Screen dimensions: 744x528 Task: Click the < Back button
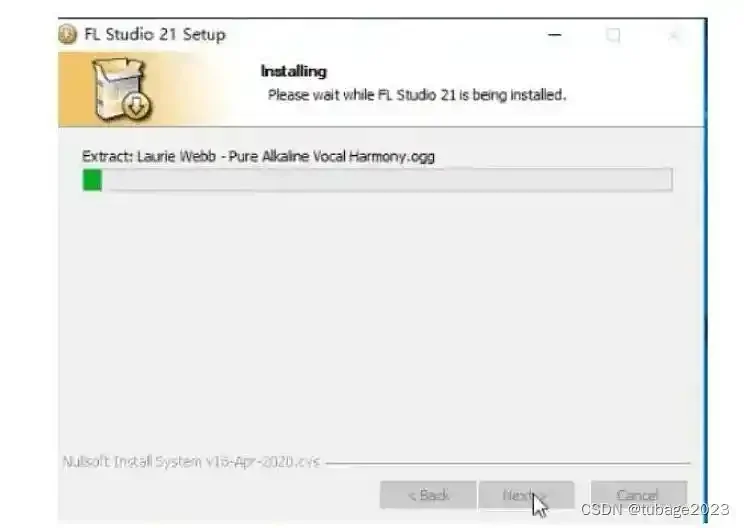tap(428, 495)
